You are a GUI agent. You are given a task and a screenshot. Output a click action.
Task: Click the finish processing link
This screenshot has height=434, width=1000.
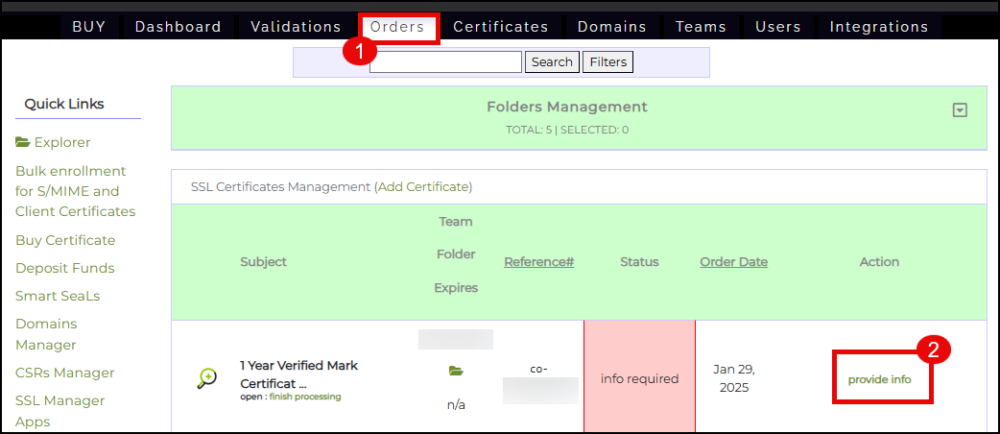coord(304,397)
